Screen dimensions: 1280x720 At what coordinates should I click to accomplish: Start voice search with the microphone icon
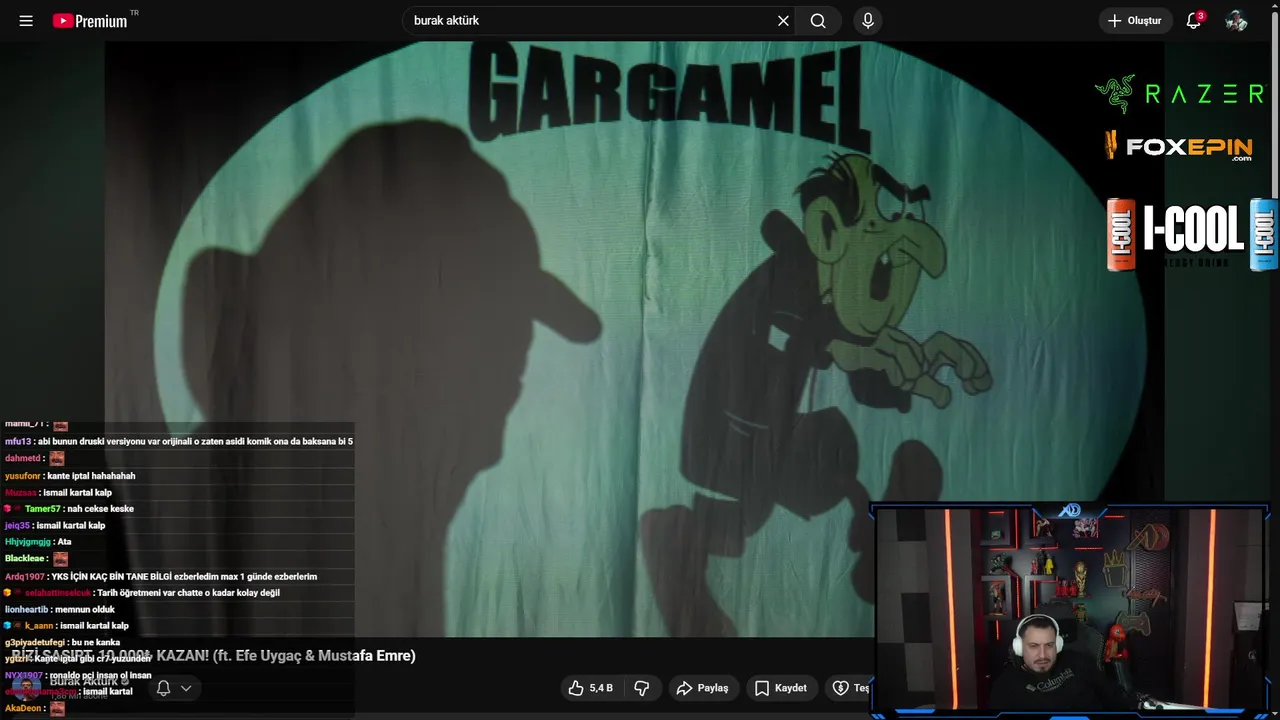tap(868, 21)
